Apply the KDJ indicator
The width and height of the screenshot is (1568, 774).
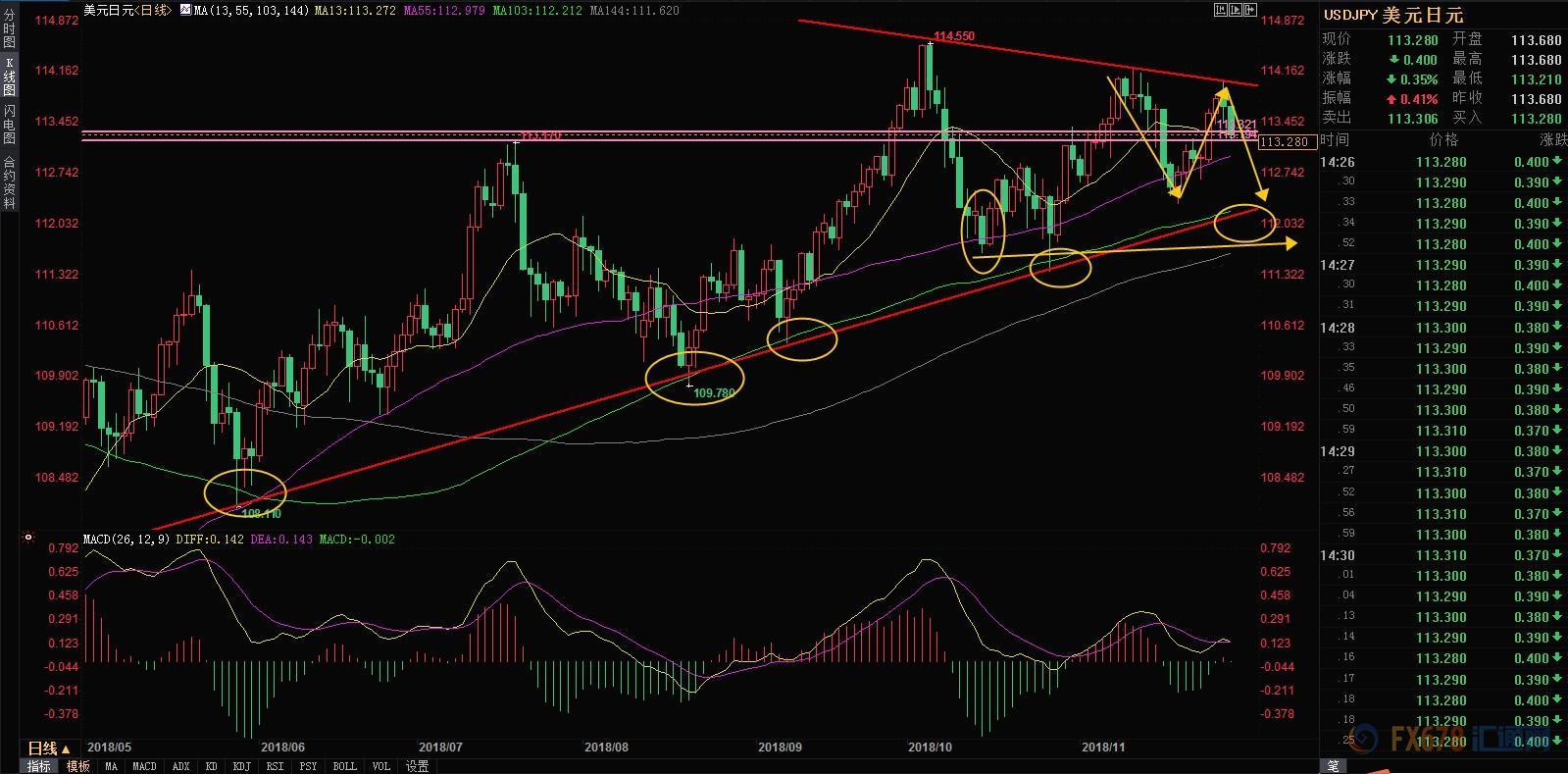[x=242, y=766]
